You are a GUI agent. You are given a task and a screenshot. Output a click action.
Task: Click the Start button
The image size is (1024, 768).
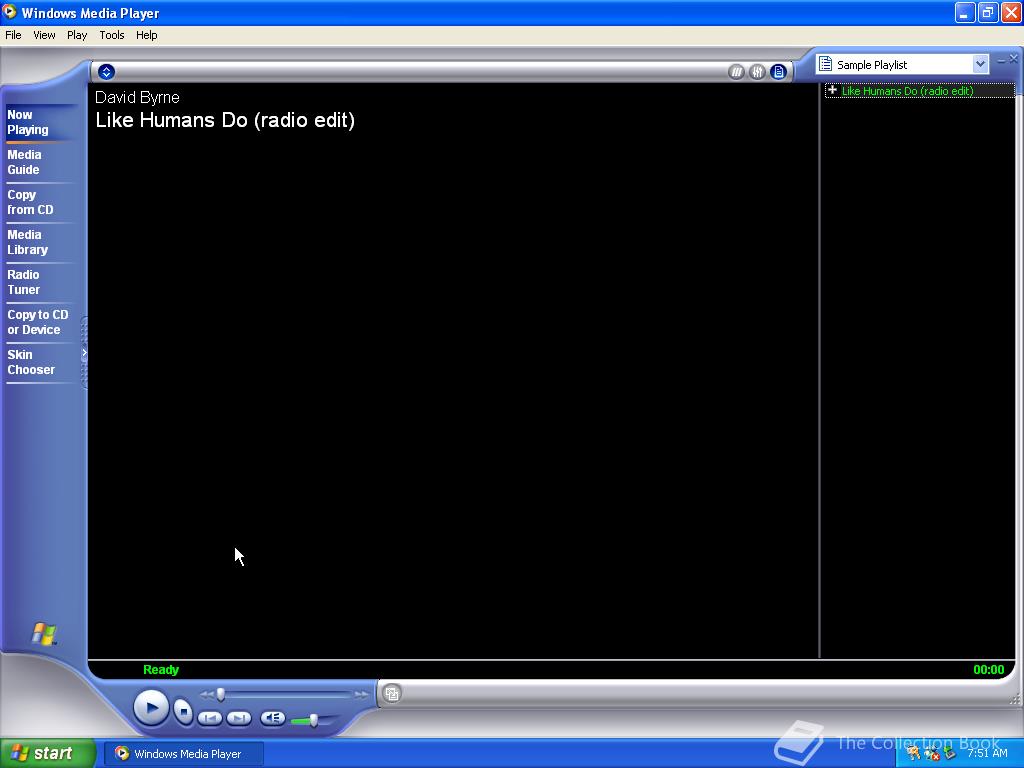tap(47, 753)
